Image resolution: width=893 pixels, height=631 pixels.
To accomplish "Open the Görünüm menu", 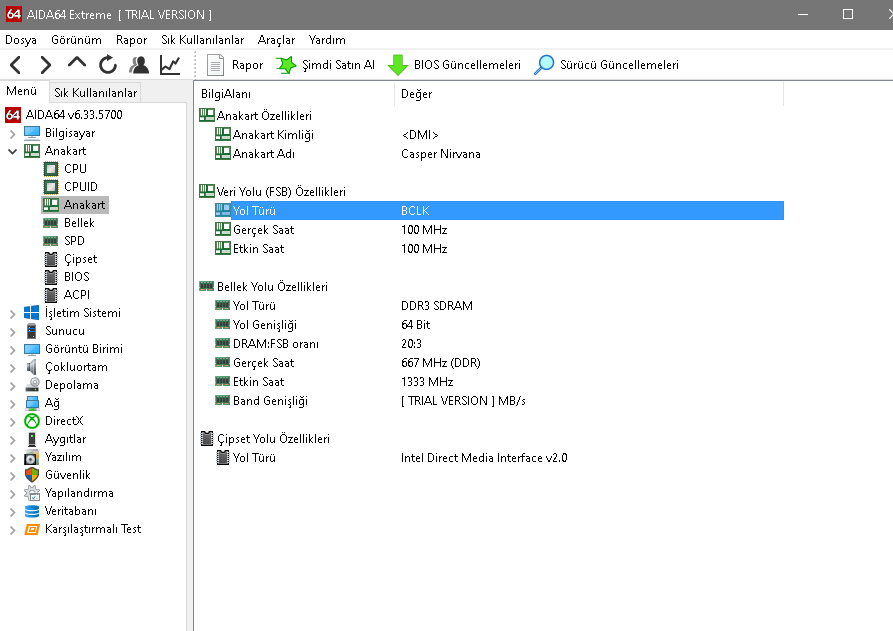I will point(76,40).
